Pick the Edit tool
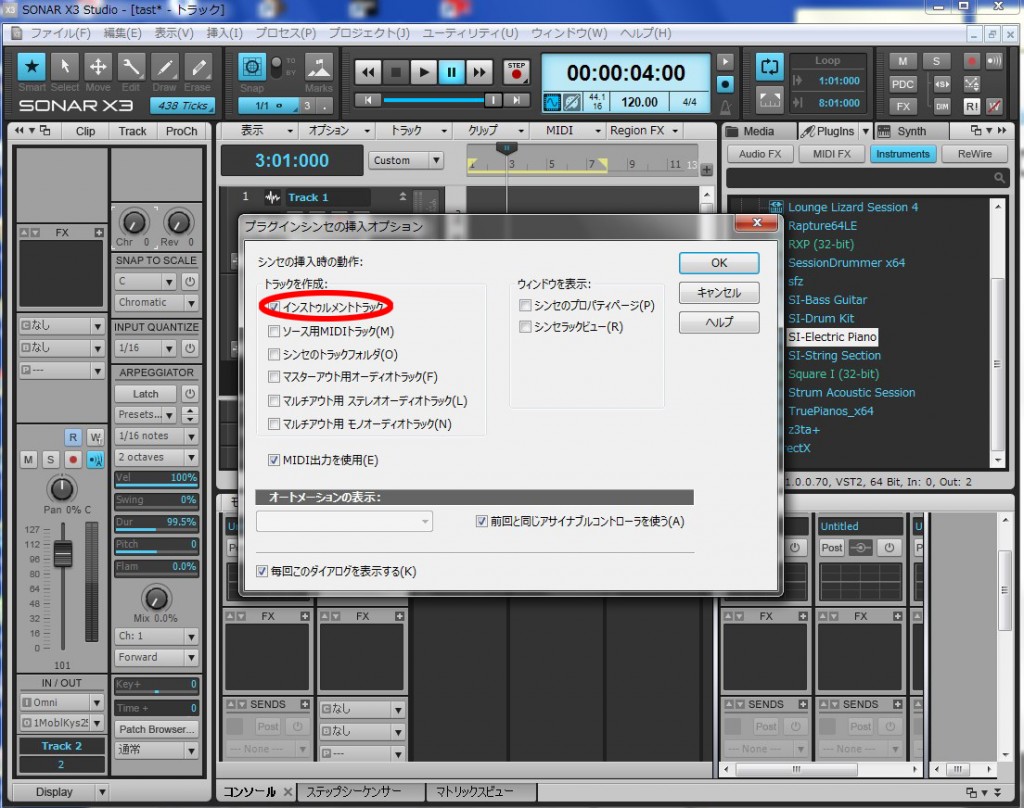 131,67
